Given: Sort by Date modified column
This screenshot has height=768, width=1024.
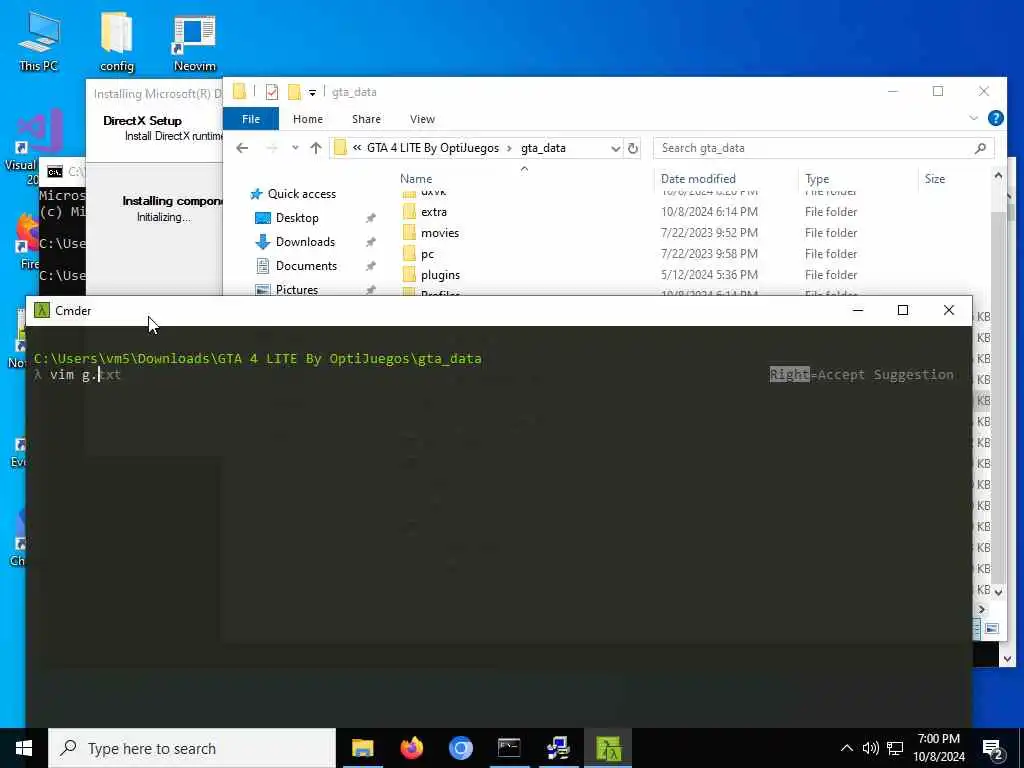Looking at the screenshot, I should click(x=698, y=179).
